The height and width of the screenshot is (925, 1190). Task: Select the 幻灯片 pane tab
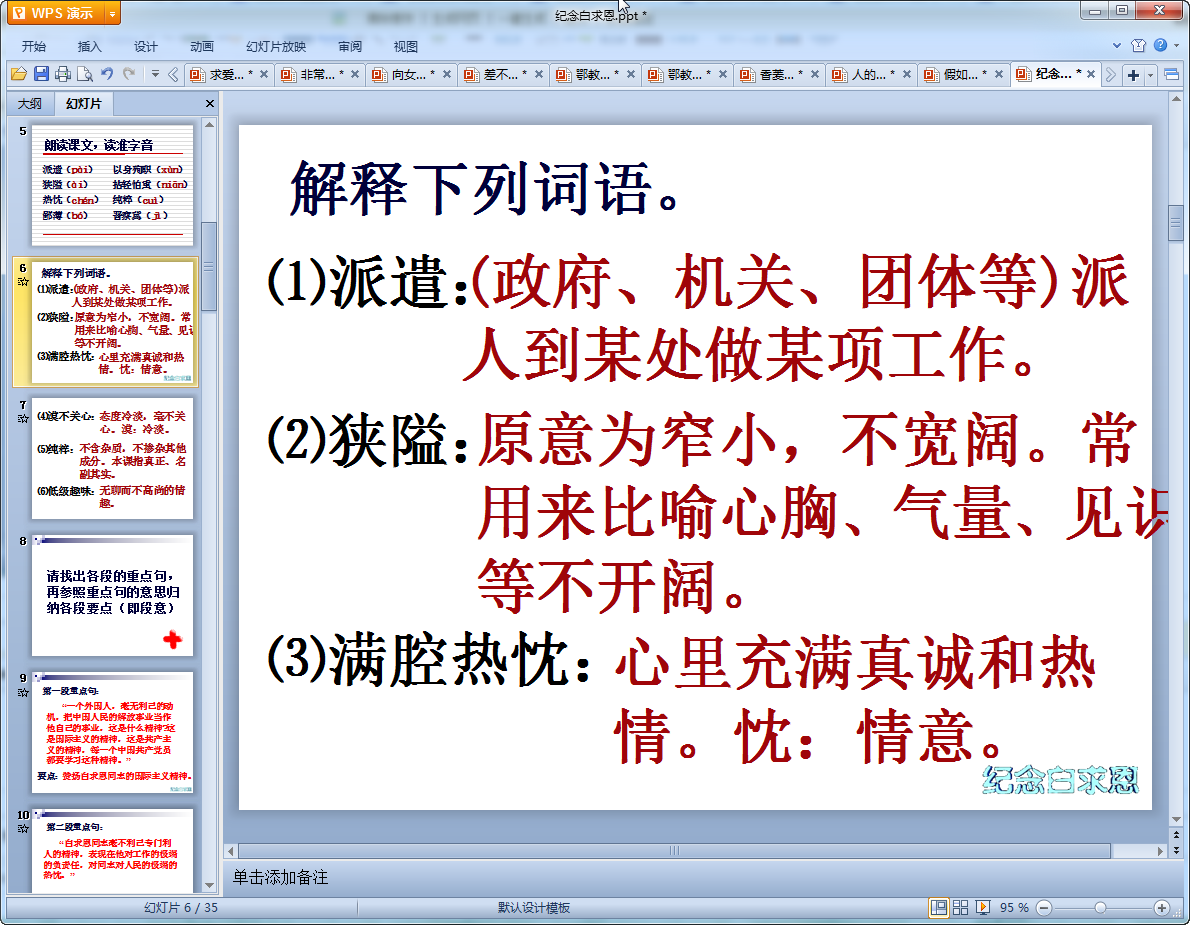click(x=83, y=103)
